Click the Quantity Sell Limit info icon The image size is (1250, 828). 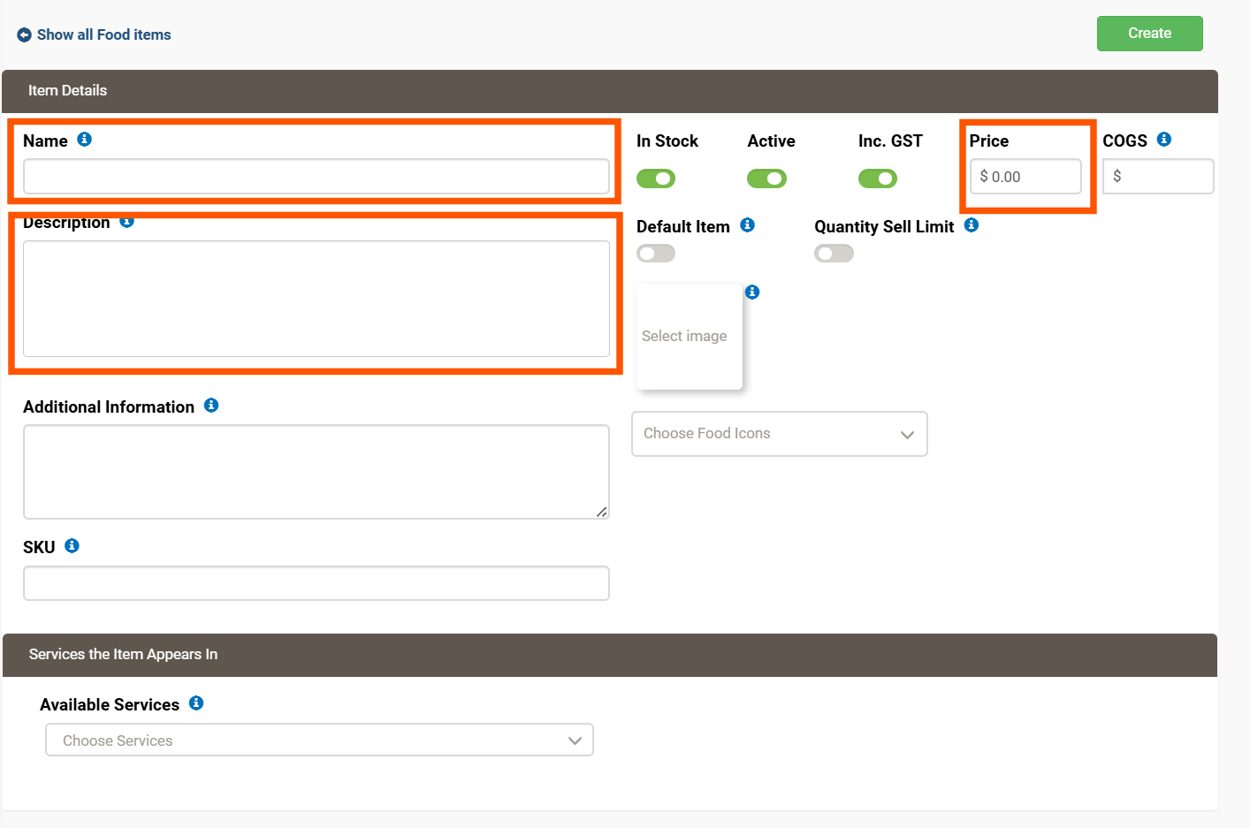[971, 226]
